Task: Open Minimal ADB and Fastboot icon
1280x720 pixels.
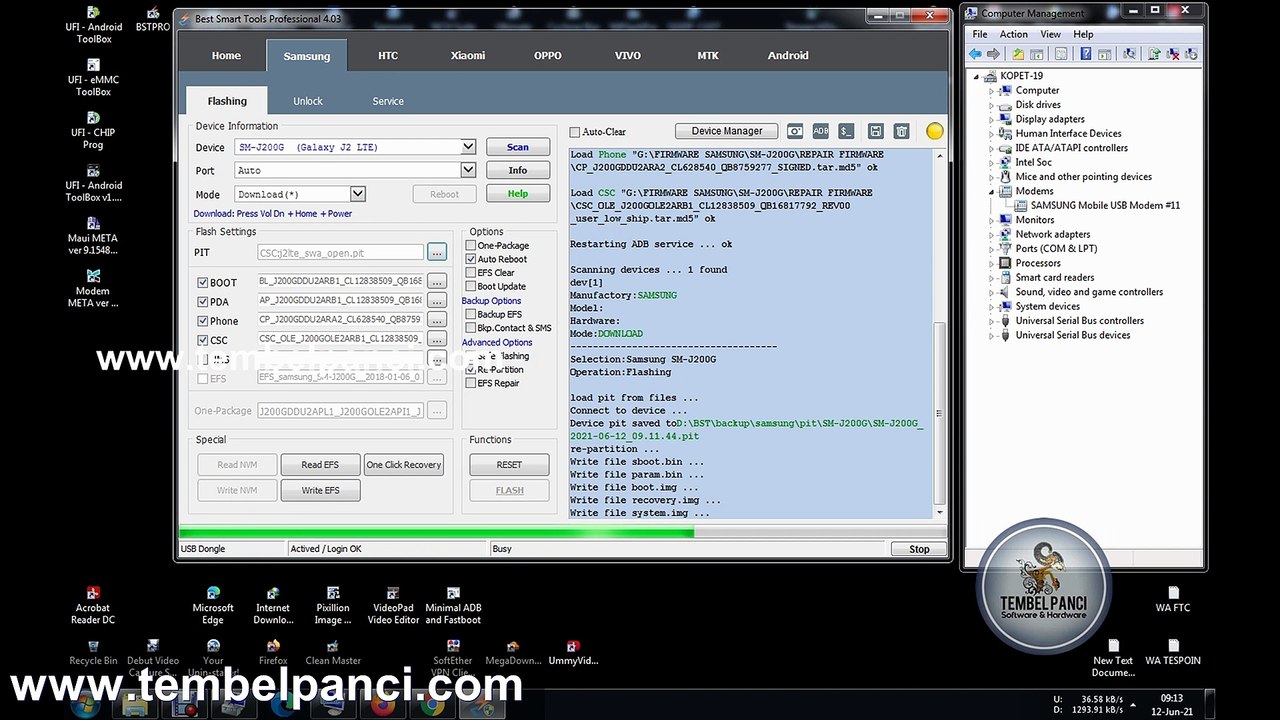Action: (x=453, y=606)
